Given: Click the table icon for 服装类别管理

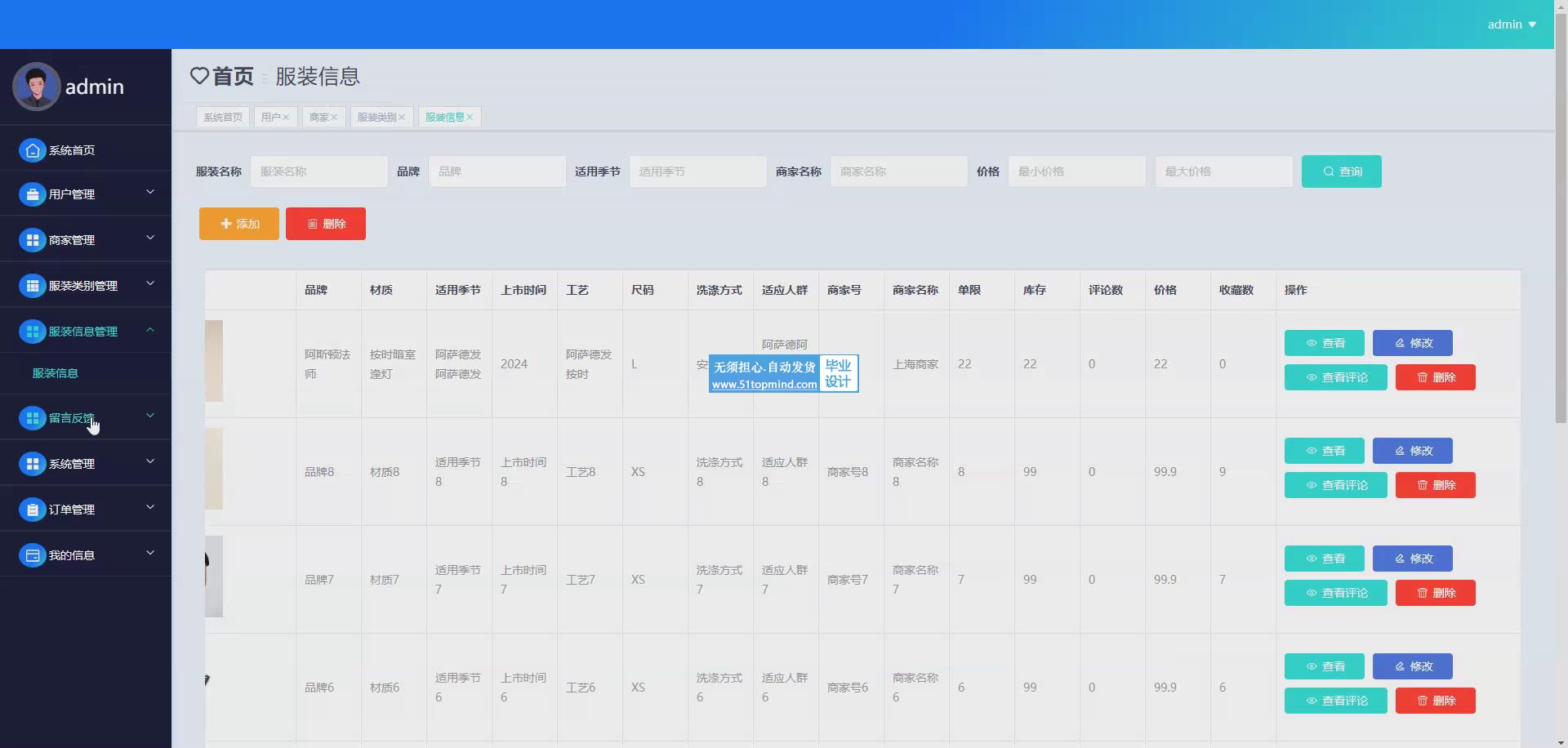Looking at the screenshot, I should pyautogui.click(x=33, y=286).
